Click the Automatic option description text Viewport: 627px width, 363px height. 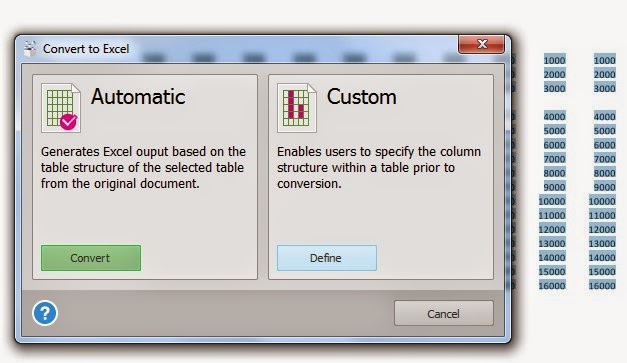point(143,168)
